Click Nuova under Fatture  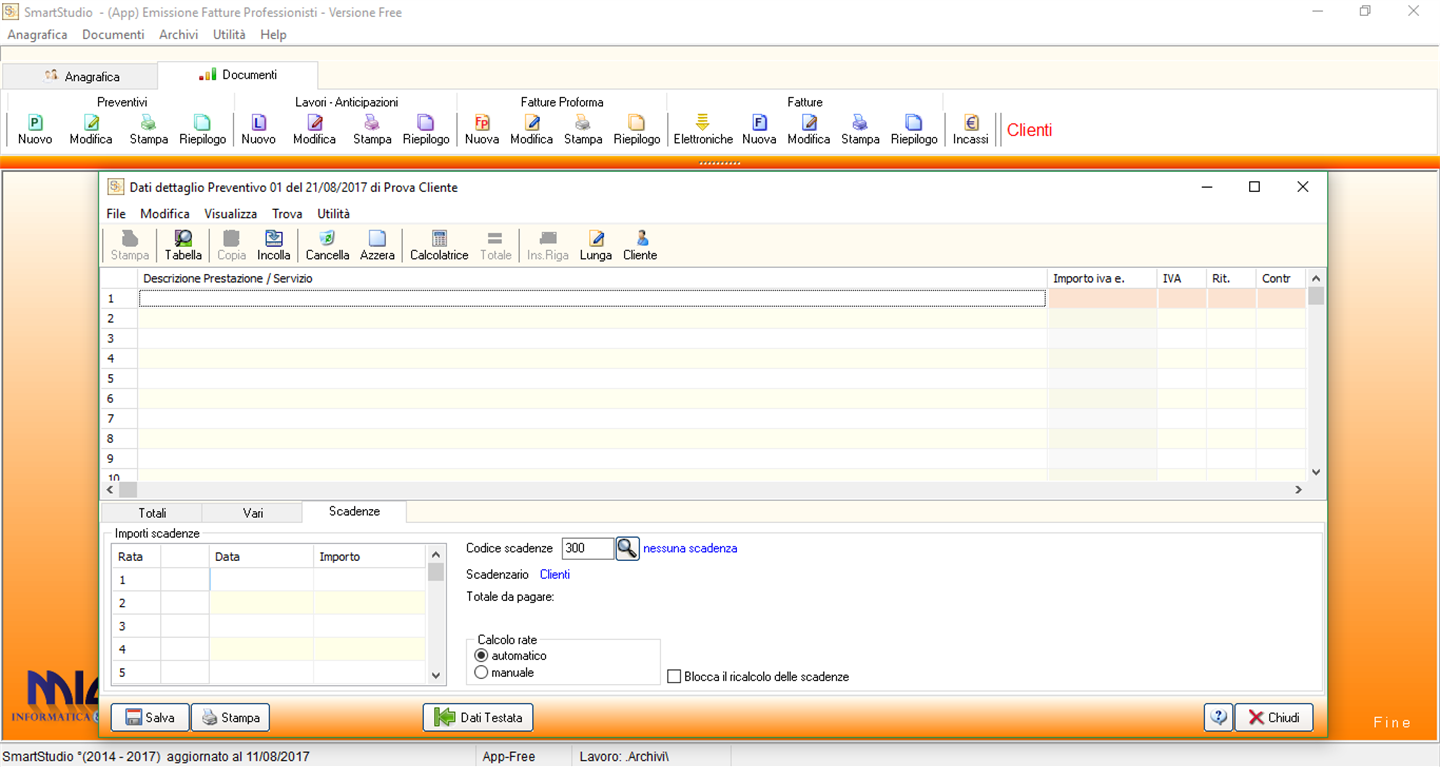tap(759, 130)
